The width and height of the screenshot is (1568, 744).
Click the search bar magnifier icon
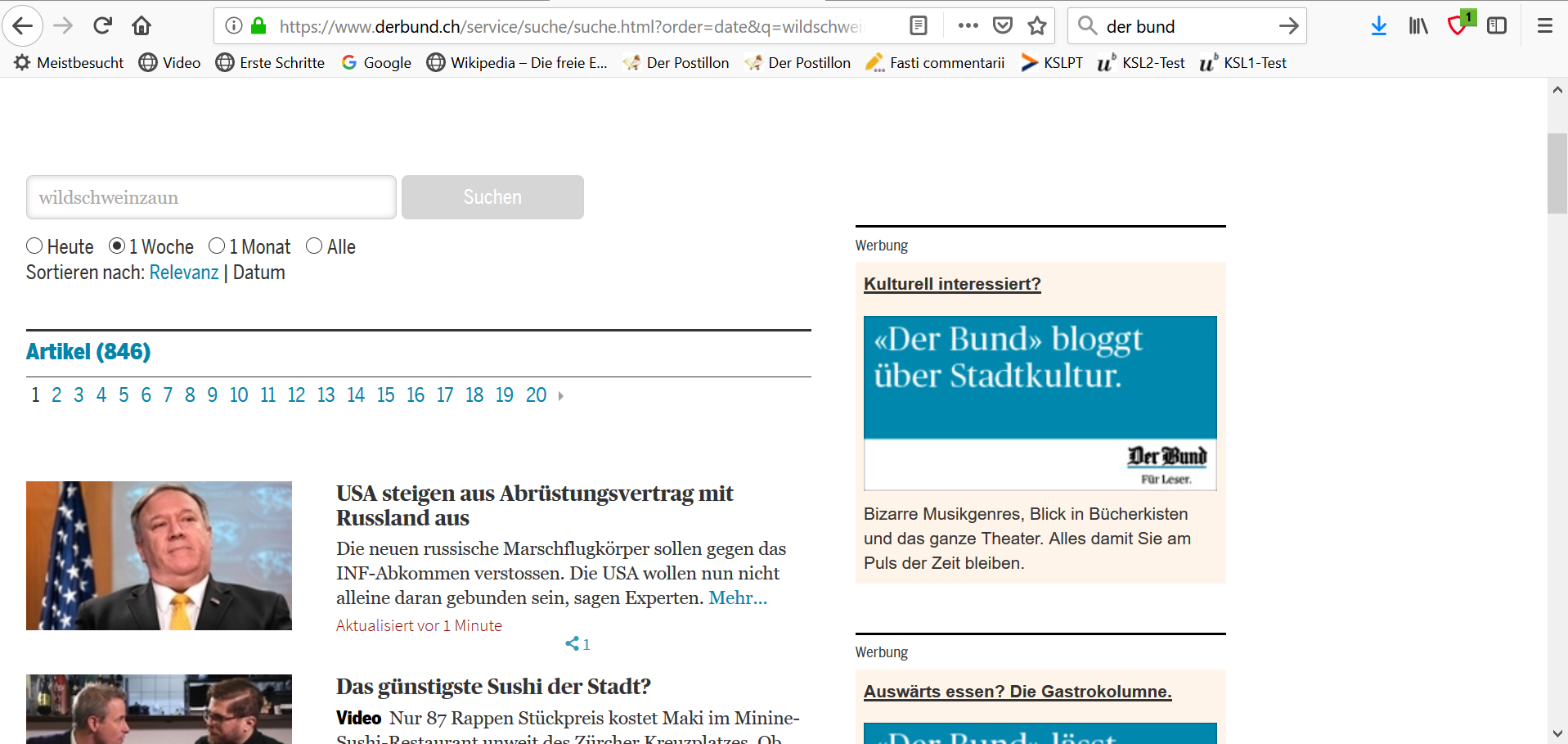click(1087, 26)
